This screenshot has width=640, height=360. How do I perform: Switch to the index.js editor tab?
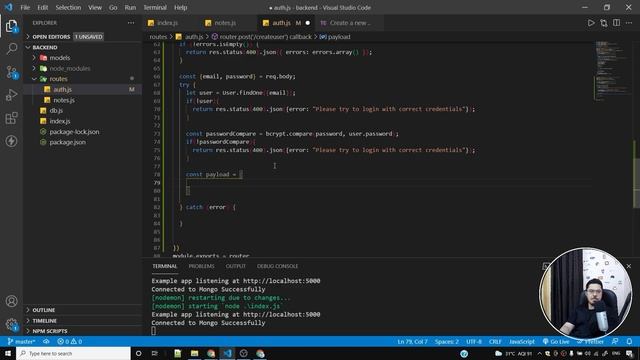[171, 23]
